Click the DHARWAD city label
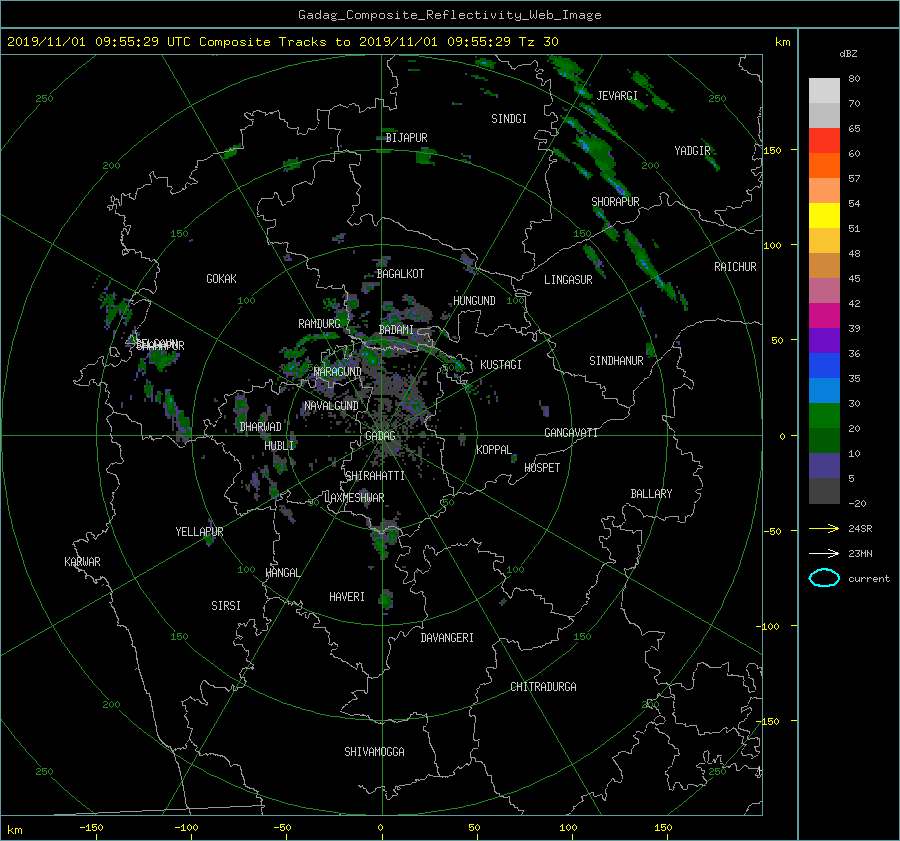Viewport: 900px width, 841px height. tap(261, 427)
